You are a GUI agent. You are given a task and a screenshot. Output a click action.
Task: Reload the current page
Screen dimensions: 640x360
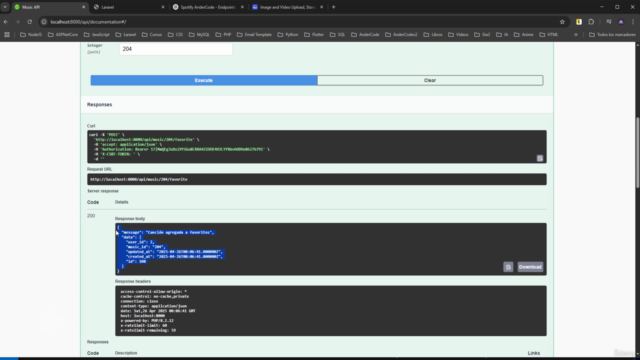pyautogui.click(x=29, y=22)
